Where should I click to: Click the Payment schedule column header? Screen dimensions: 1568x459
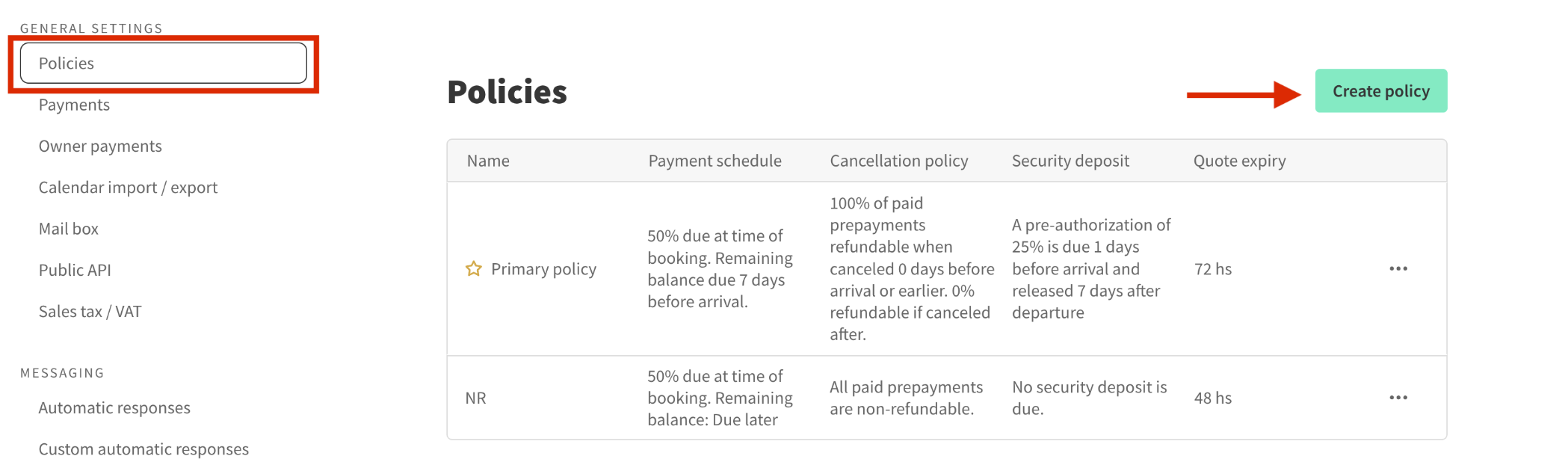(x=714, y=161)
